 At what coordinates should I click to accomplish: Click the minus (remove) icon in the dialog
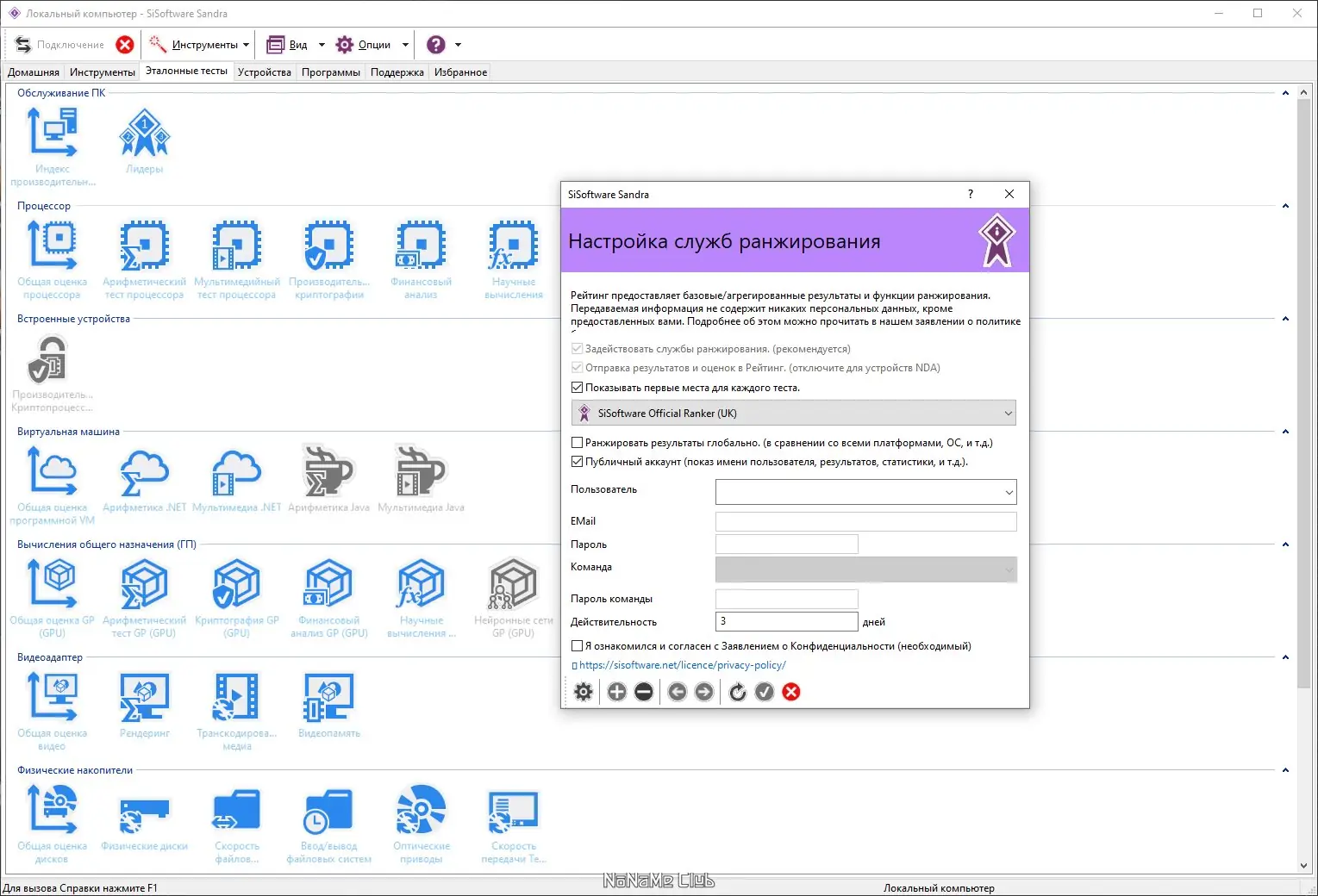point(644,692)
